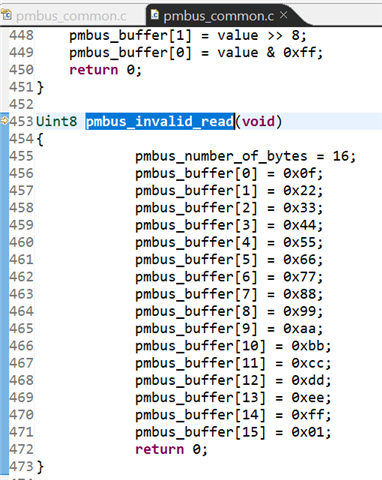Screen dimensions: 382x480
Task: Click 'value & 0xff' expression on line 449
Action: (266, 53)
